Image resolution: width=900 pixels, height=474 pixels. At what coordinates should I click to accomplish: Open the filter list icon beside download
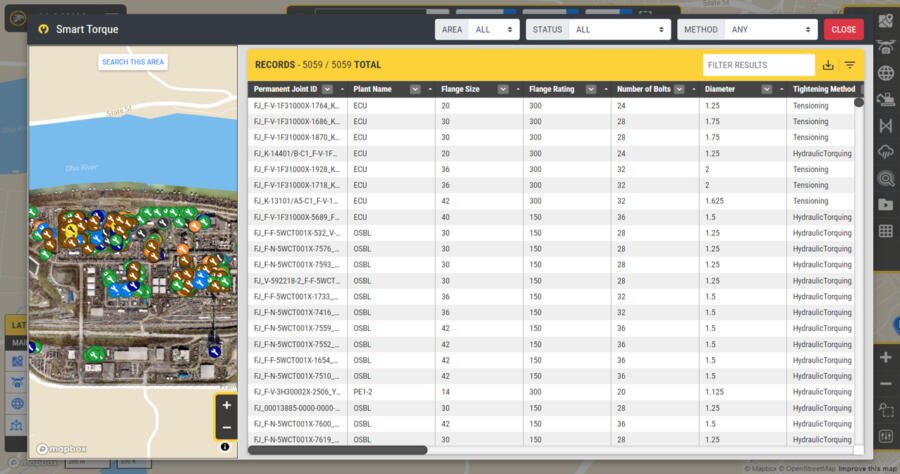pos(850,65)
